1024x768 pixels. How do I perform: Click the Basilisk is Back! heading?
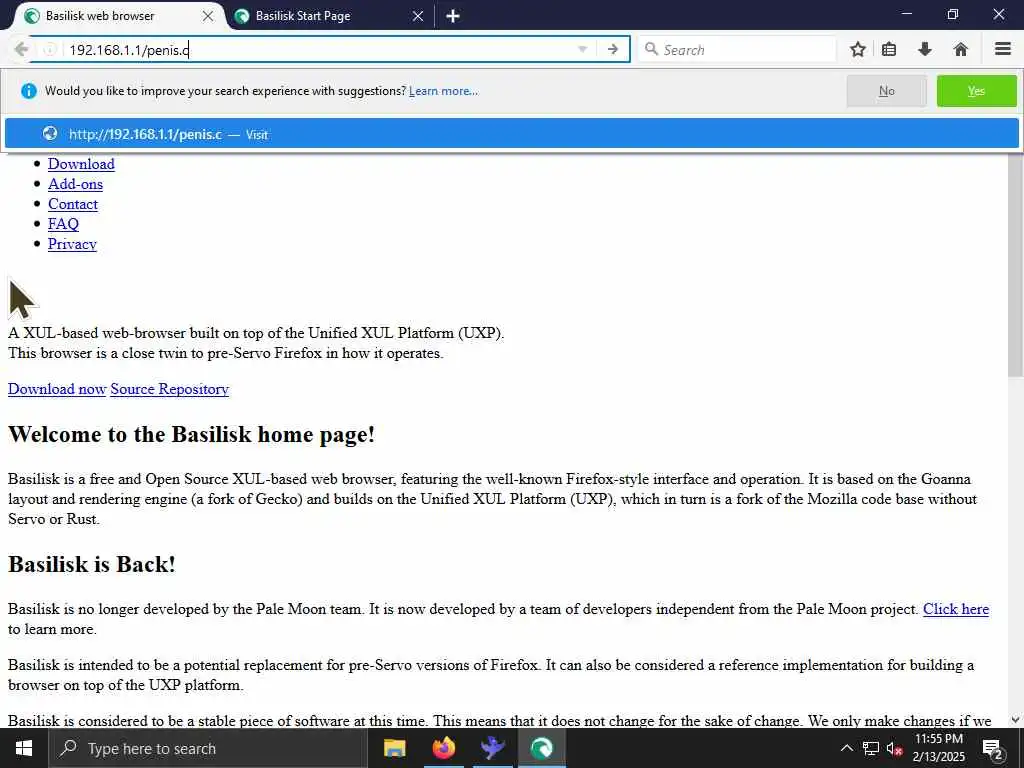91,564
